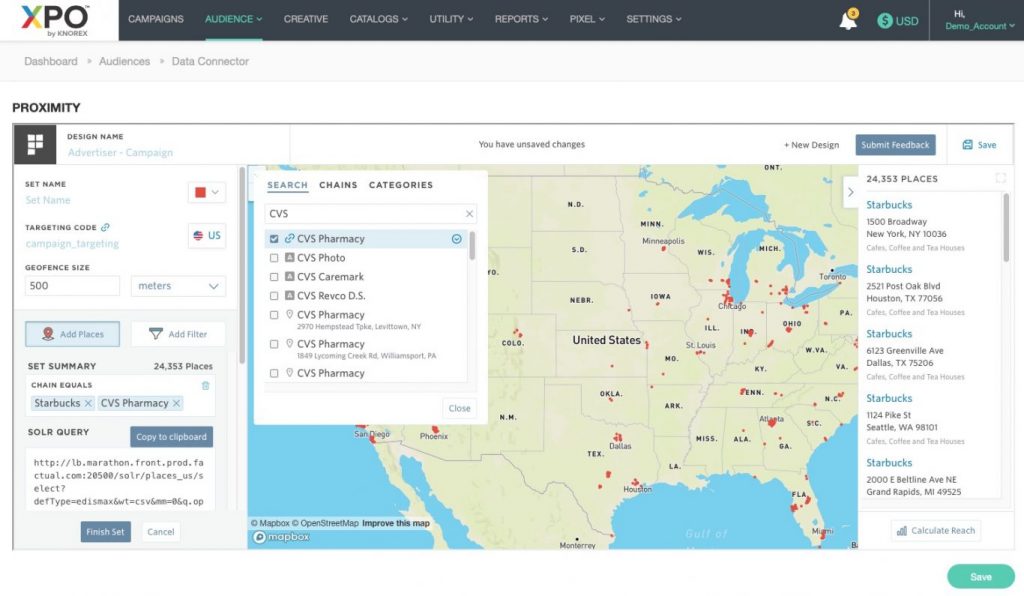Close the search panel

click(x=459, y=408)
